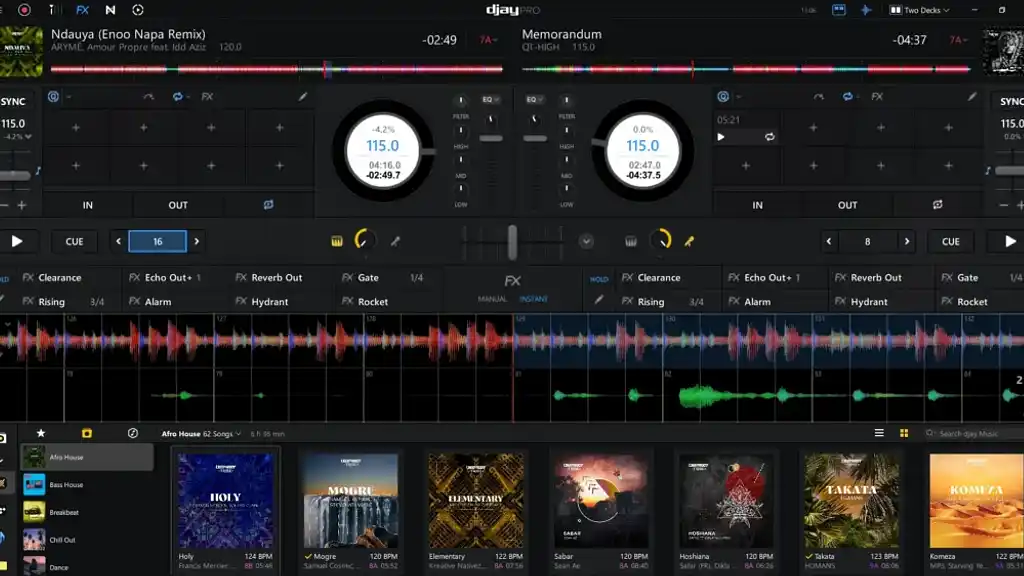Click the Search djay Music field
The image size is (1024, 576).
pyautogui.click(x=973, y=434)
